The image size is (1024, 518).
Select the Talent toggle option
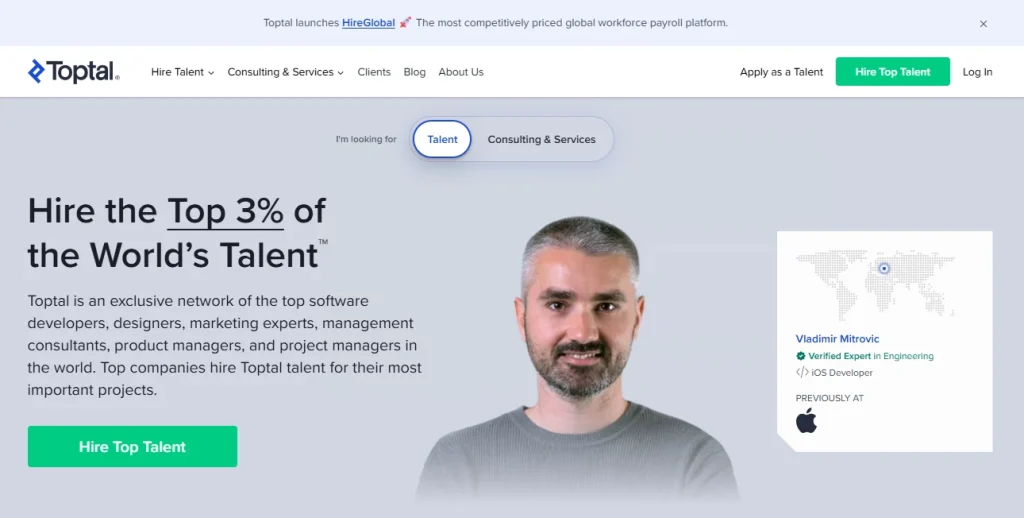click(x=442, y=139)
